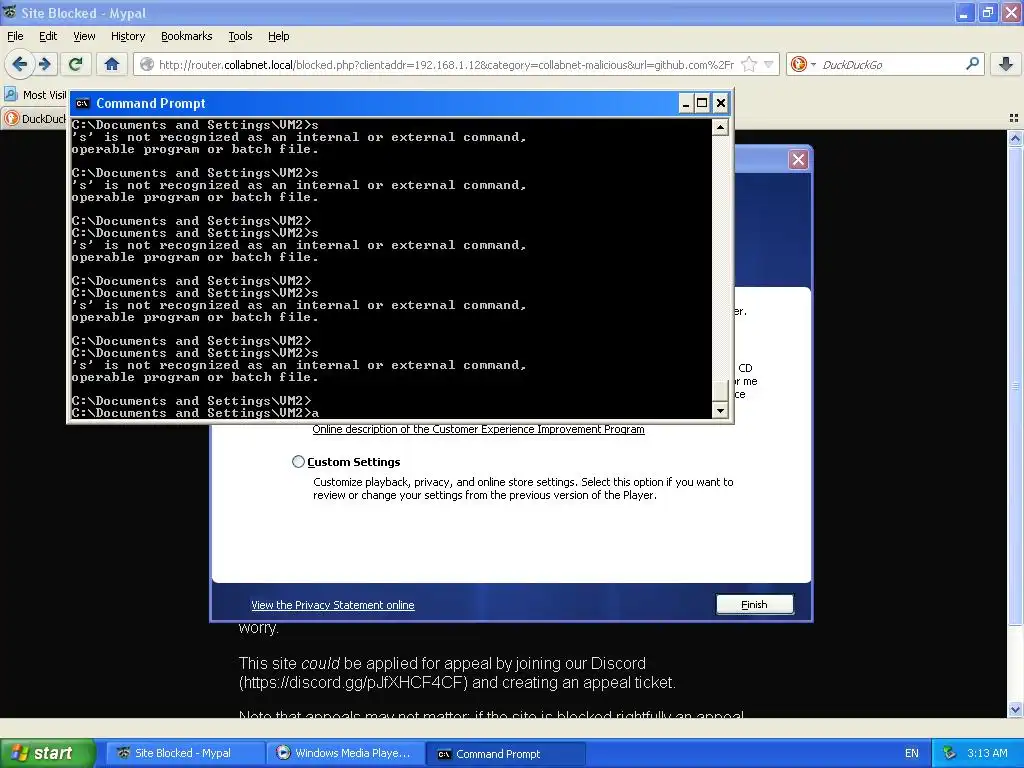Open the search engine selector dropdown
The width and height of the screenshot is (1024, 768).
tap(803, 64)
